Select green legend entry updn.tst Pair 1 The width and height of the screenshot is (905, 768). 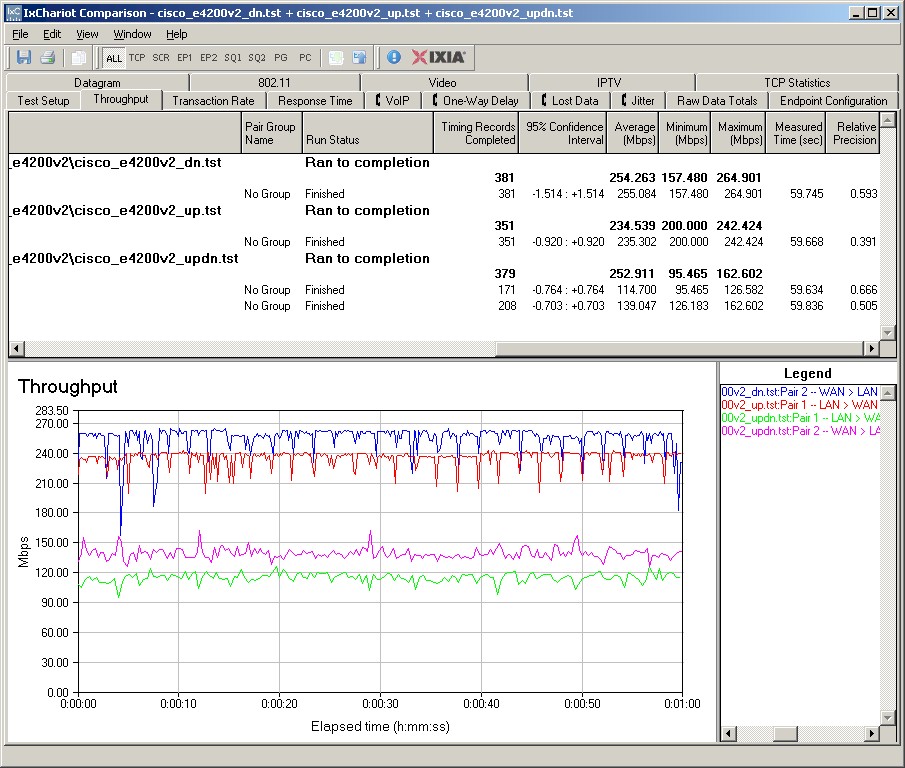point(799,417)
